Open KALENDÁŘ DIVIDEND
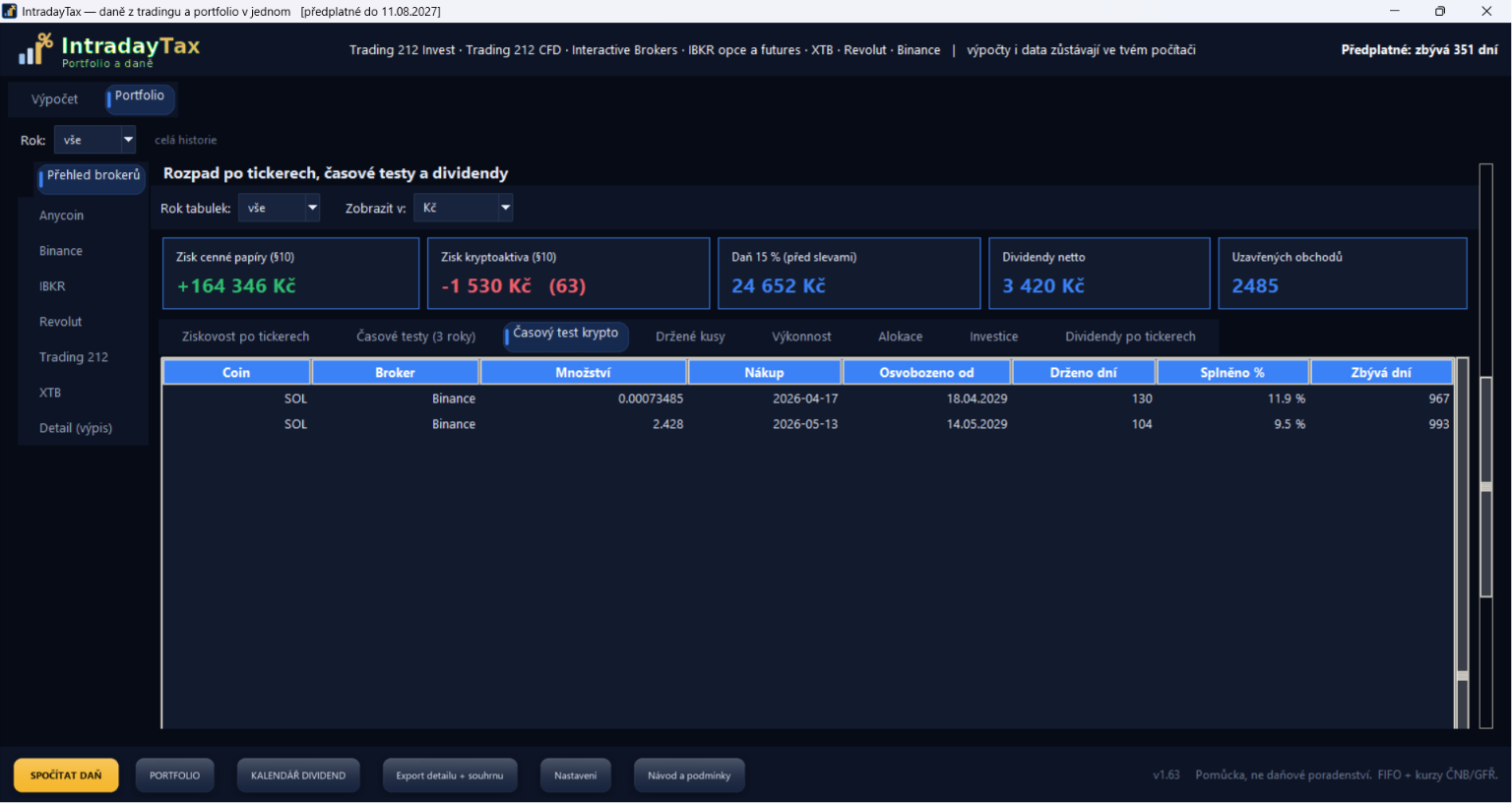 [x=298, y=775]
